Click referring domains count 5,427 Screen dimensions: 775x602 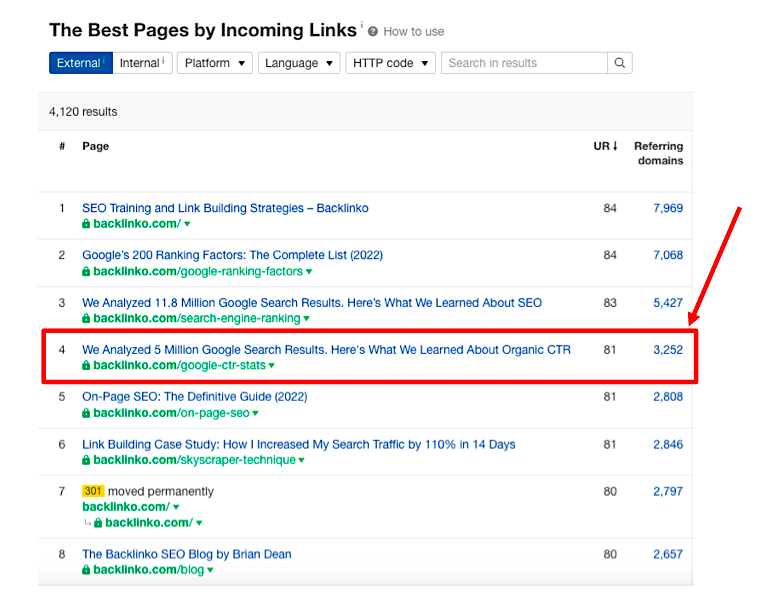tap(668, 302)
